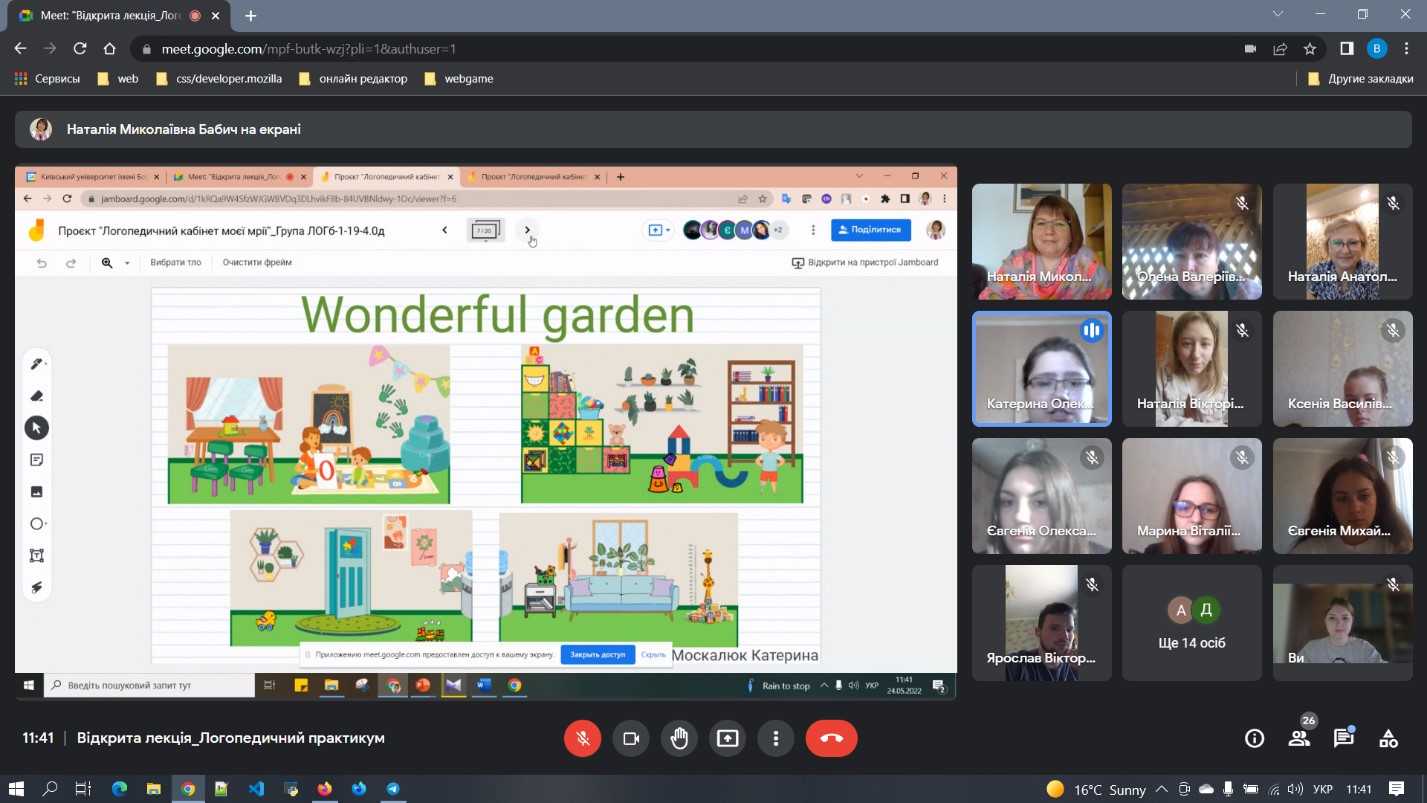Unmute the microphone in Meet controls

click(582, 738)
